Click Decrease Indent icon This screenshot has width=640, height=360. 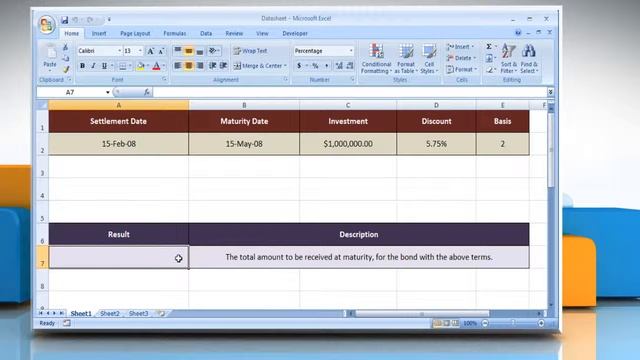(x=212, y=66)
